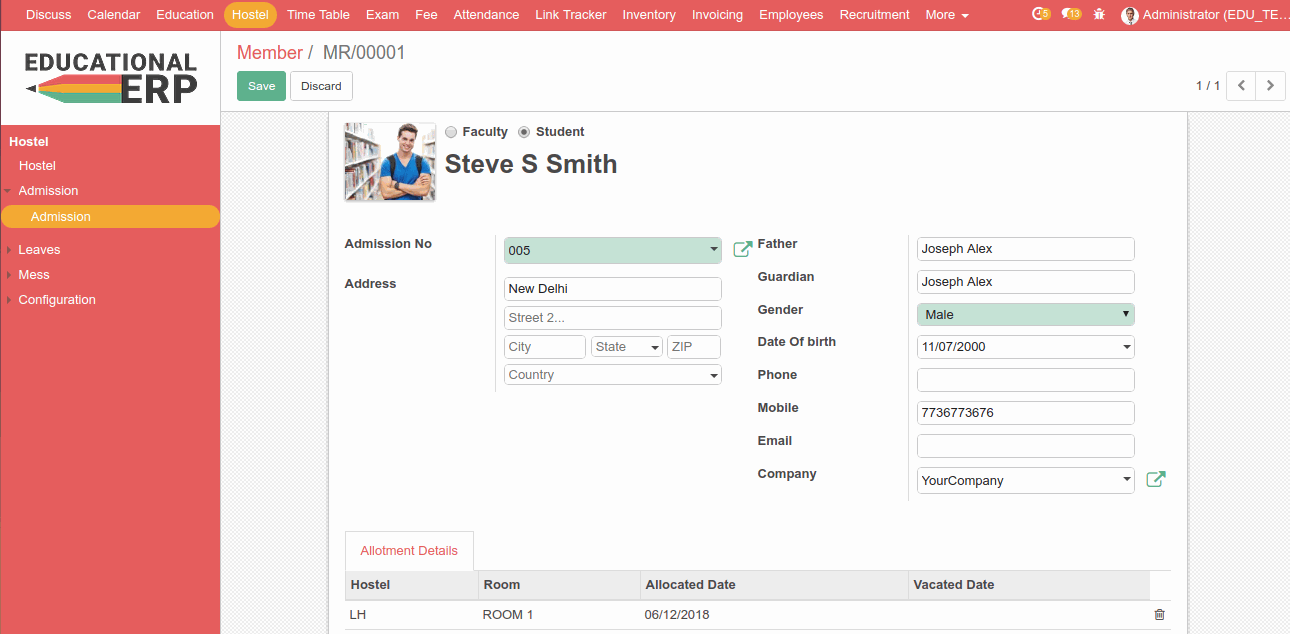The image size is (1290, 634).
Task: Open the Time Table menu
Action: tap(318, 15)
